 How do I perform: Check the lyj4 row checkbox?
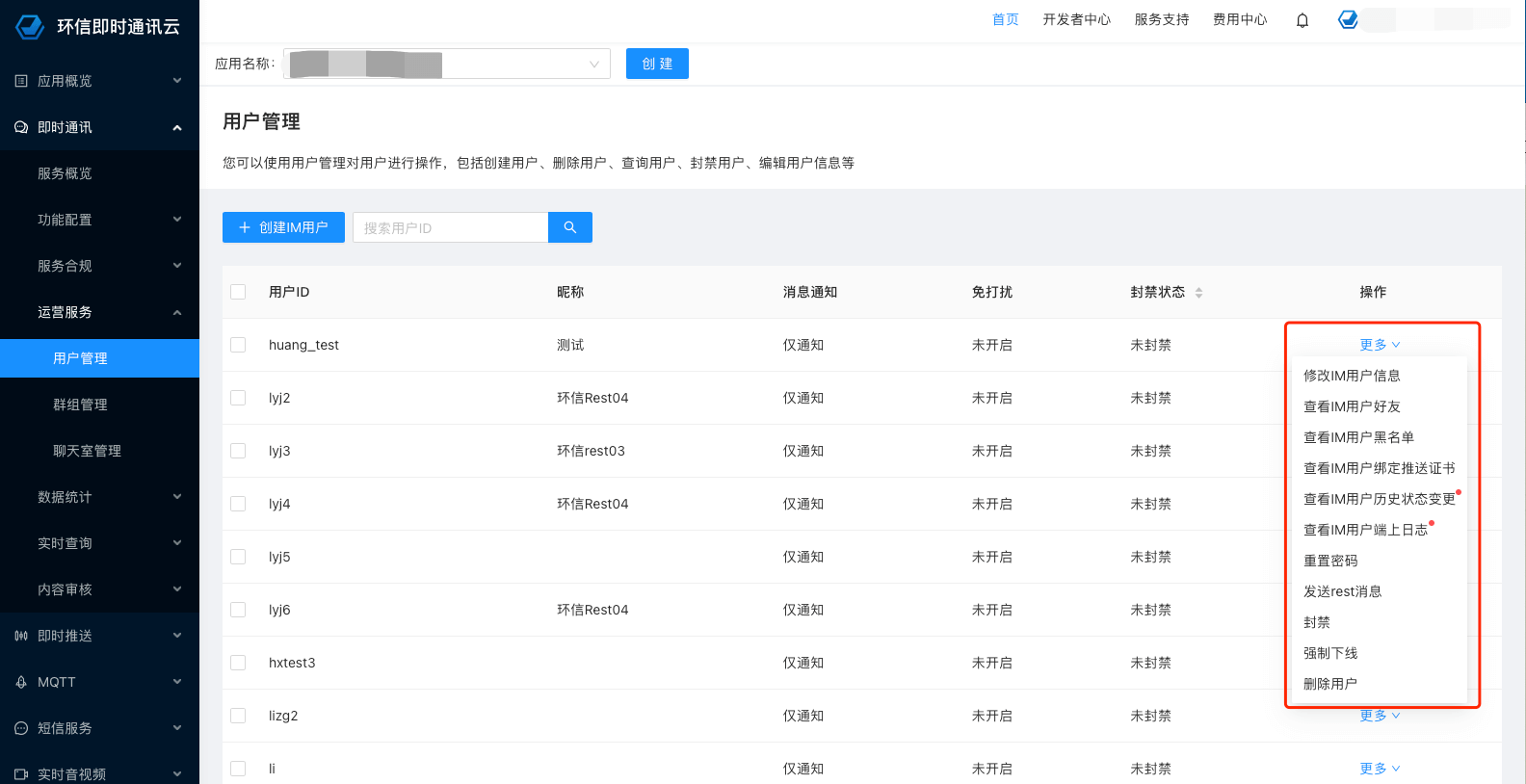pos(238,504)
